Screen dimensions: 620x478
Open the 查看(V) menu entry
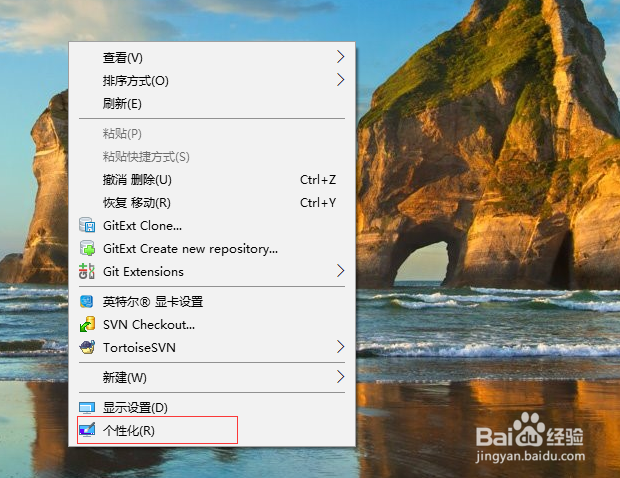click(x=212, y=57)
